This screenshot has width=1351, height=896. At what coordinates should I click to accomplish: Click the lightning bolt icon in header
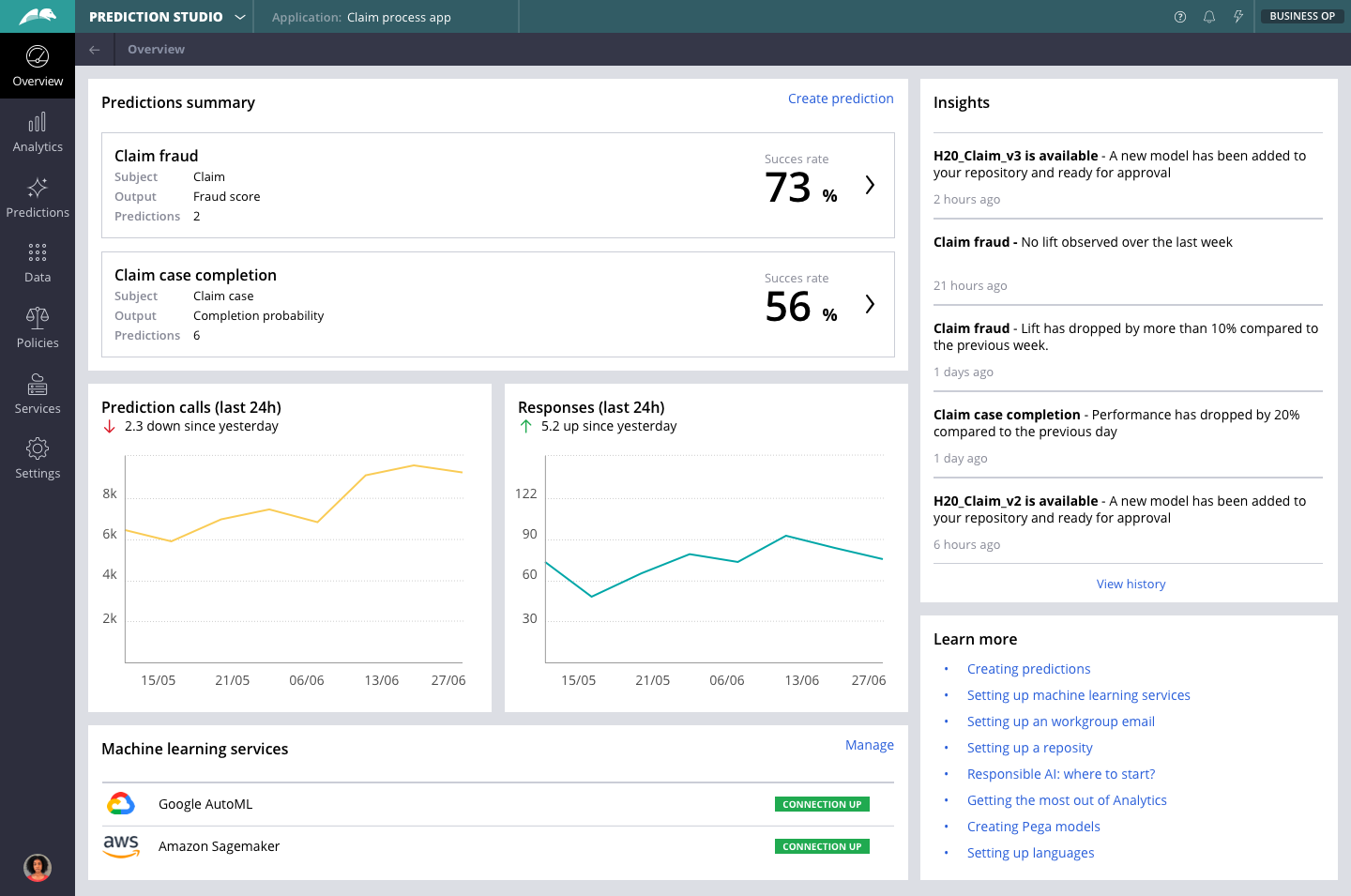pyautogui.click(x=1238, y=16)
